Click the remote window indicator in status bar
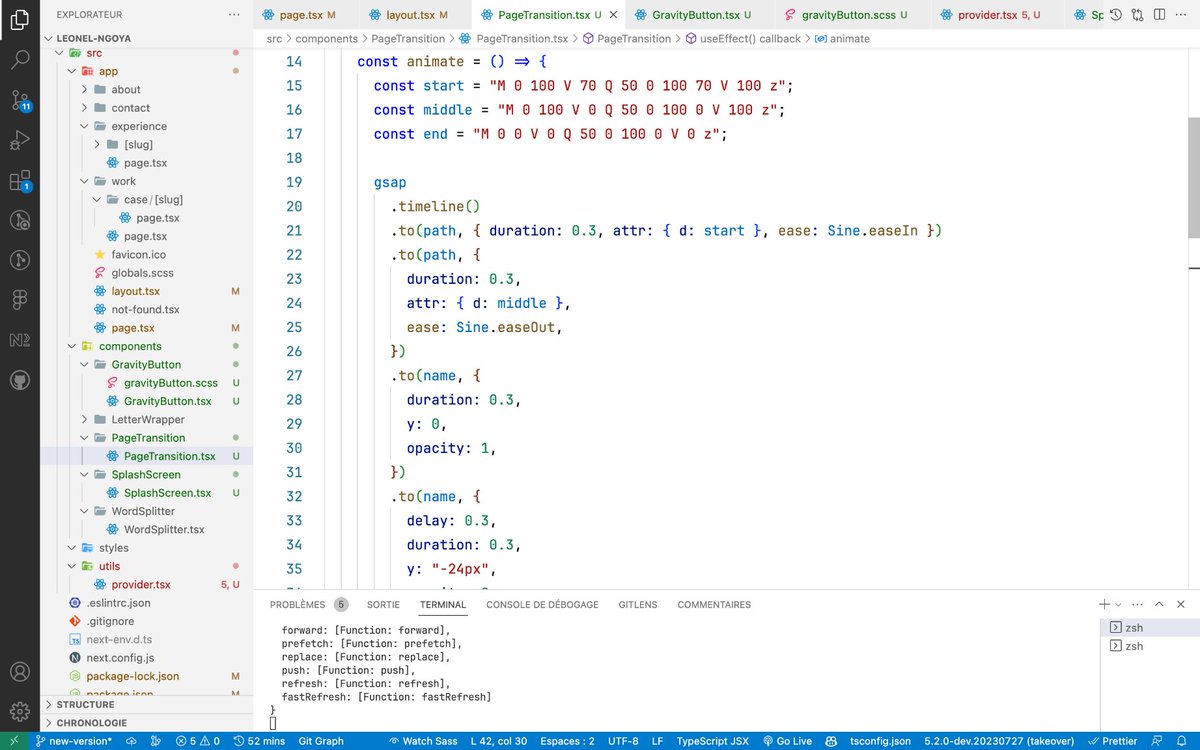 click(x=13, y=741)
